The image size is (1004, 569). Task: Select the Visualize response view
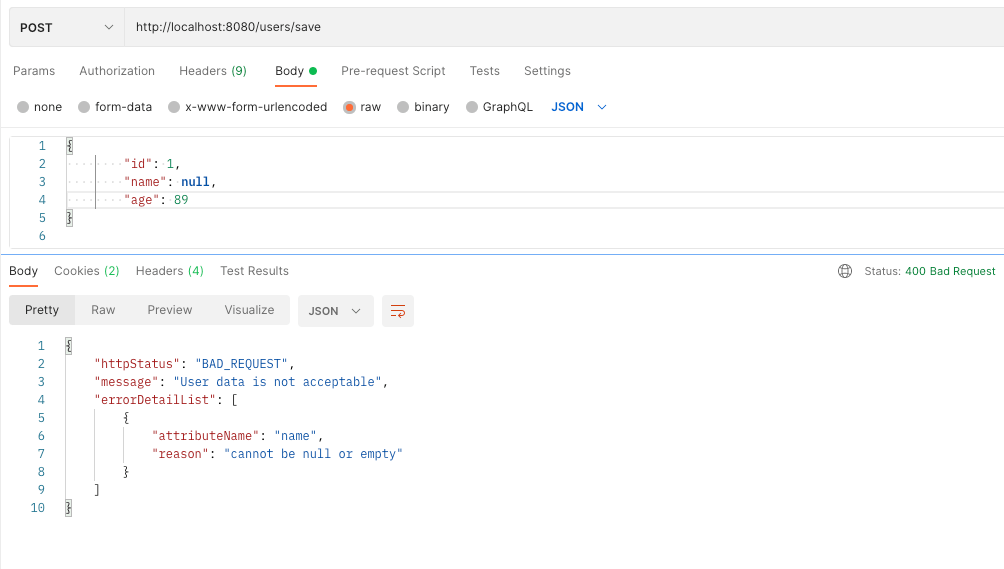coord(249,310)
